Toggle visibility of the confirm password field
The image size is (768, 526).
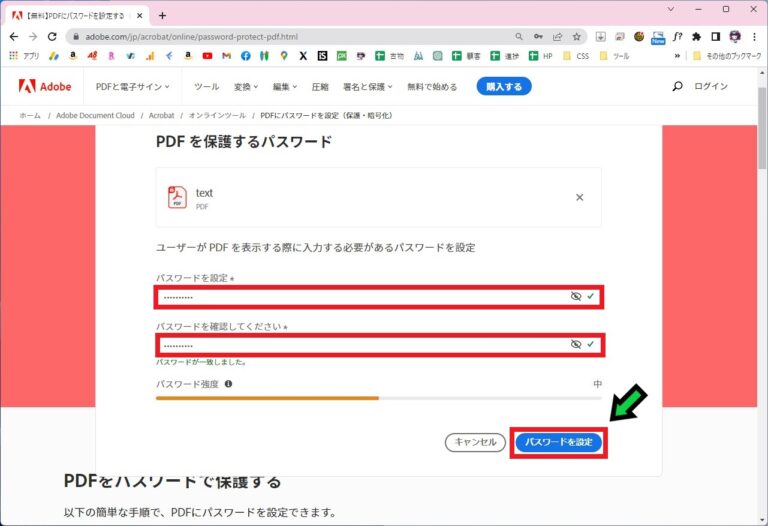click(x=575, y=344)
